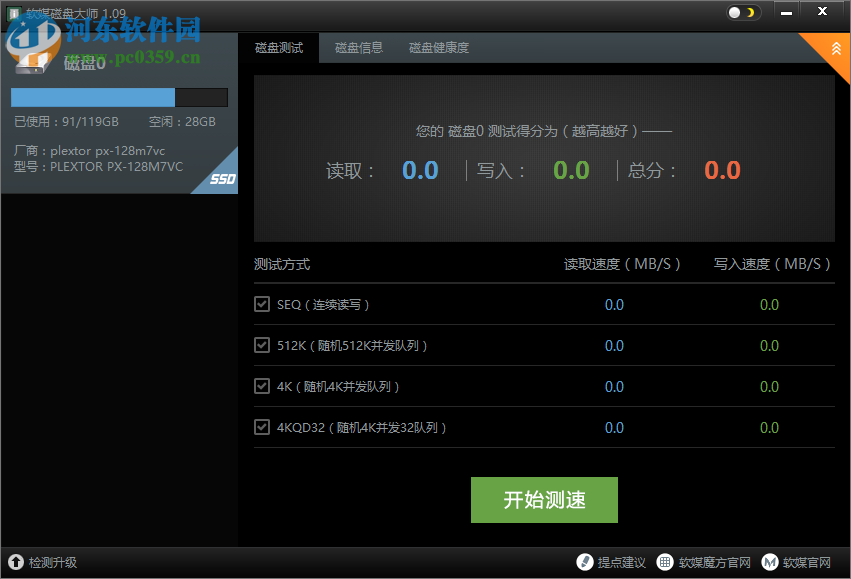Click 4K row read speed value

pos(614,387)
